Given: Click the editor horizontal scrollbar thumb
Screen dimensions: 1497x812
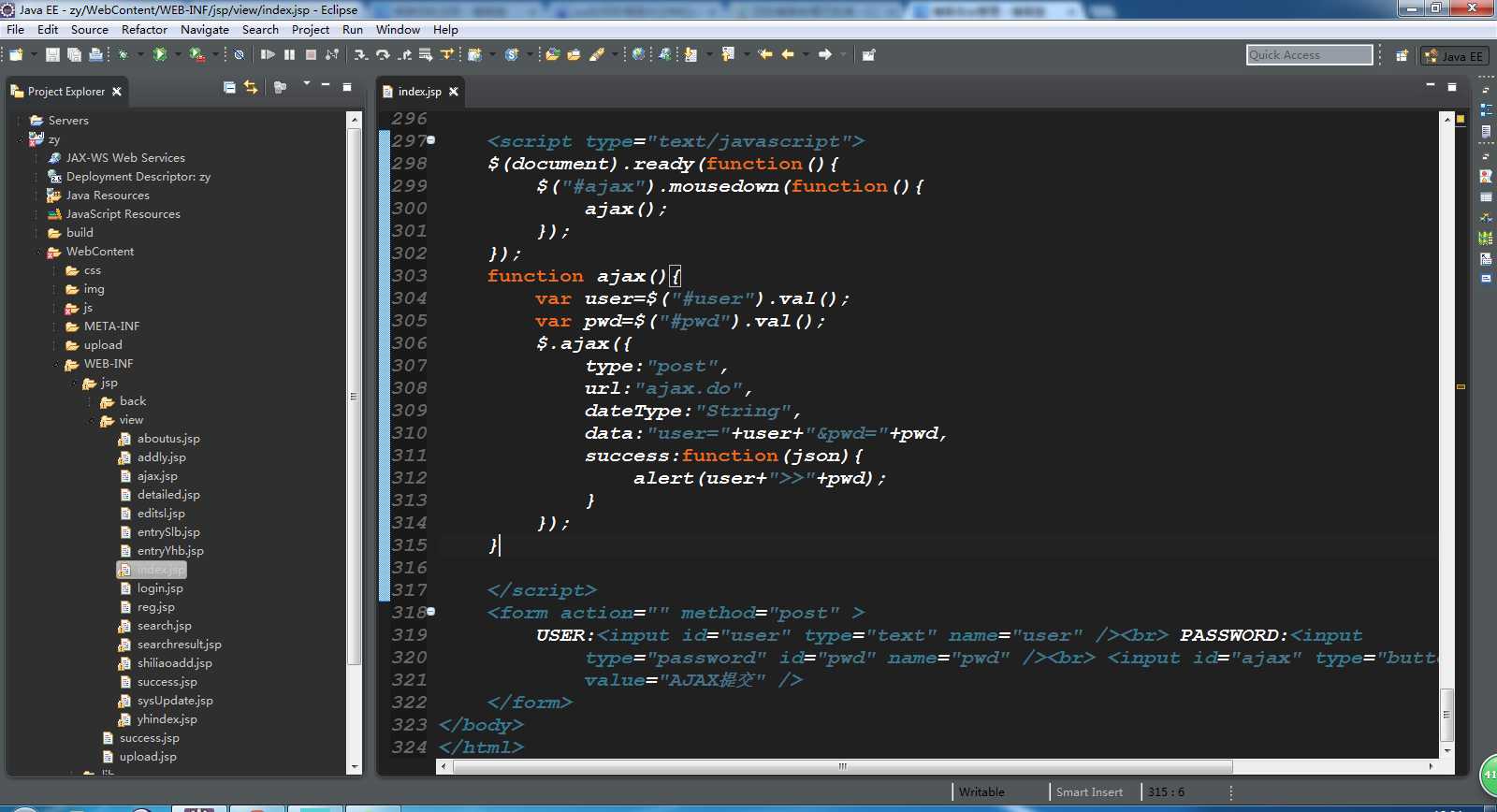Looking at the screenshot, I should click(842, 766).
